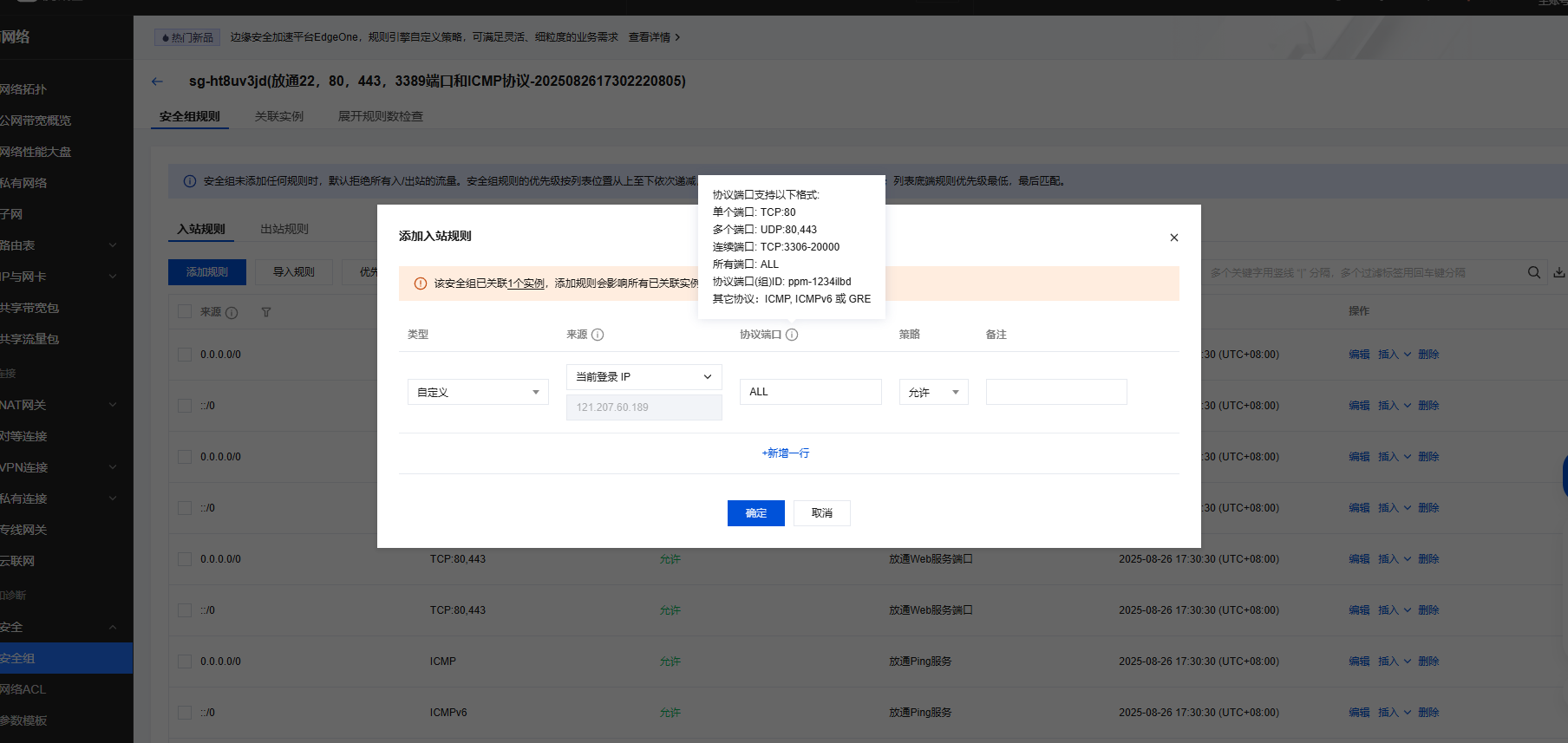
Task: Click the back arrow beside security group name
Action: click(157, 81)
